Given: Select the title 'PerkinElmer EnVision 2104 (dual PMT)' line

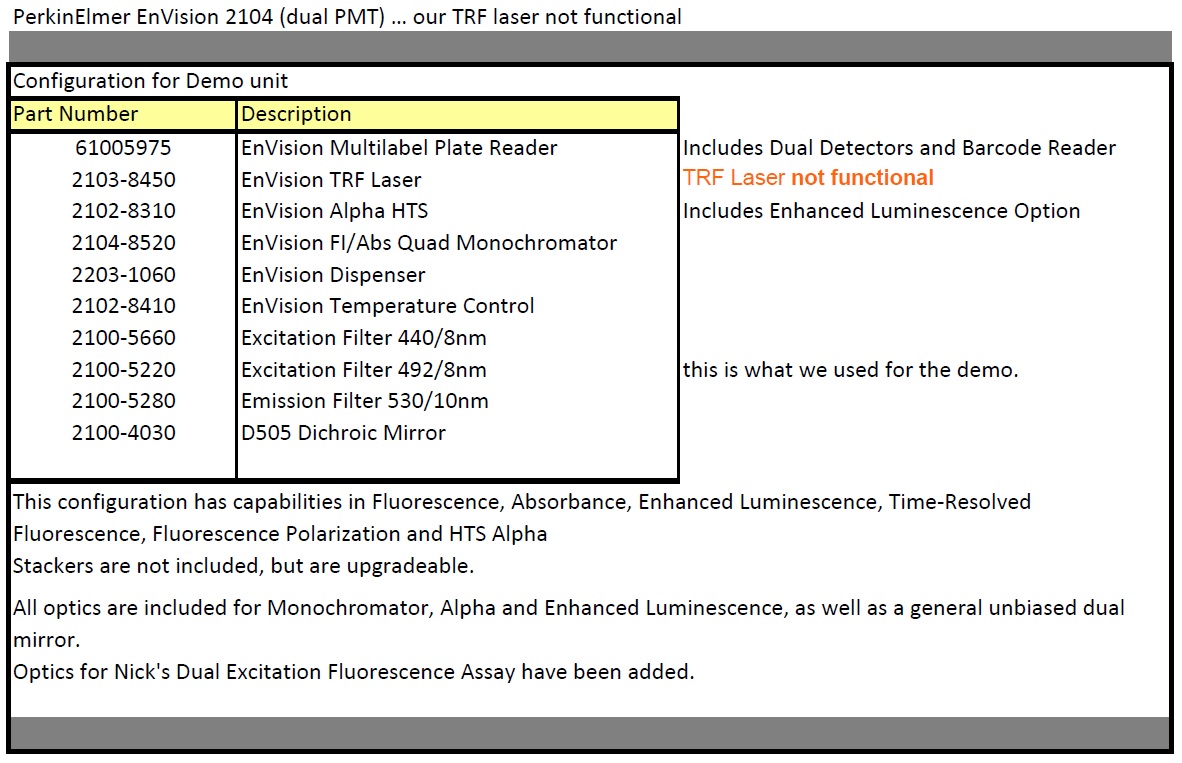Looking at the screenshot, I should 348,17.
